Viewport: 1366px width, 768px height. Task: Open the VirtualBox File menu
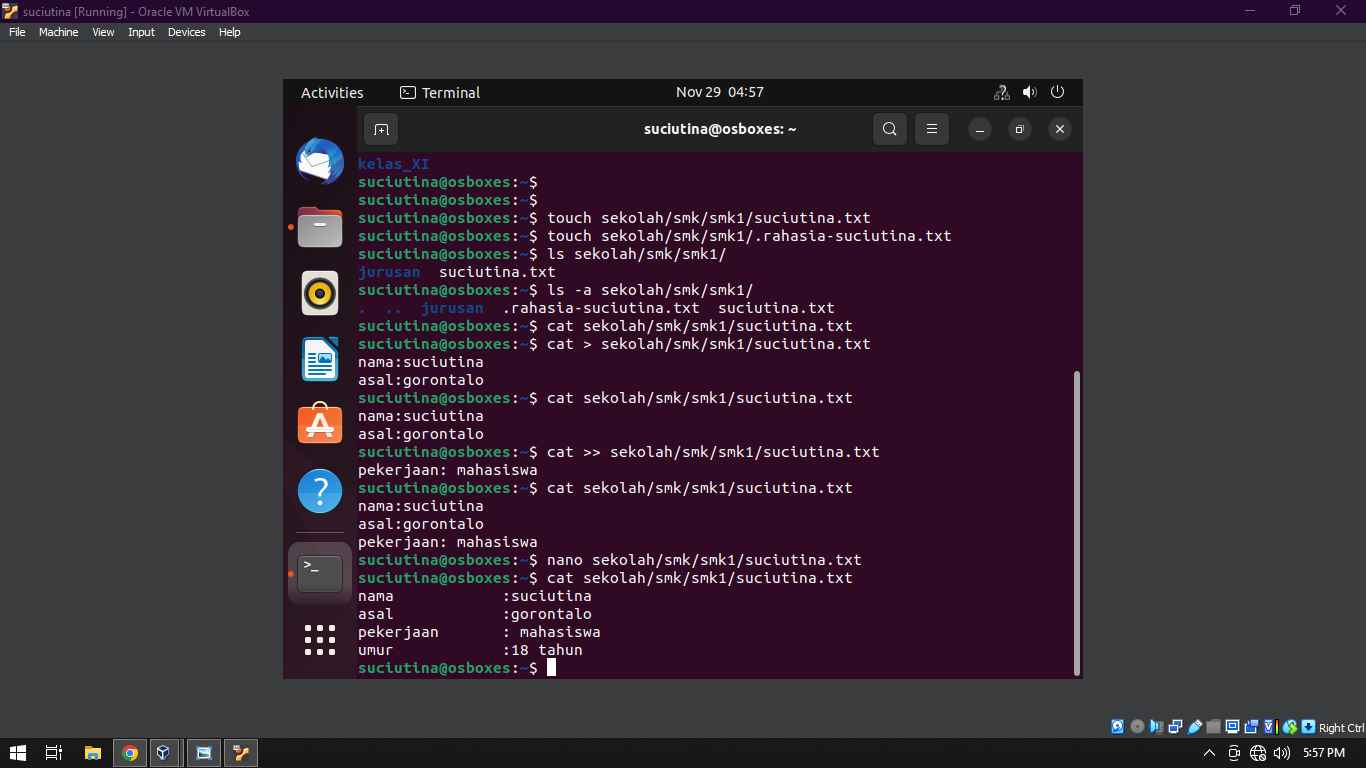(x=17, y=32)
